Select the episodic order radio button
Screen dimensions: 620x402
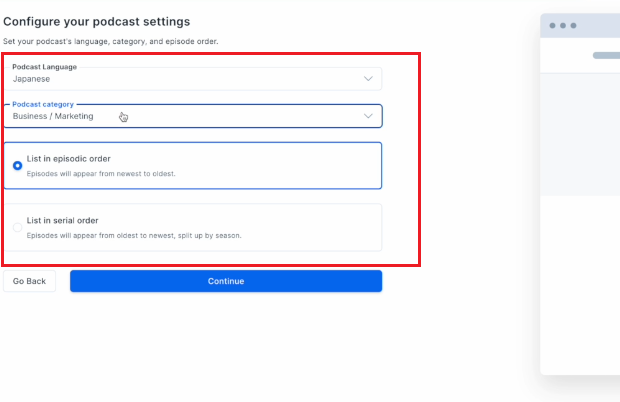tap(17, 166)
